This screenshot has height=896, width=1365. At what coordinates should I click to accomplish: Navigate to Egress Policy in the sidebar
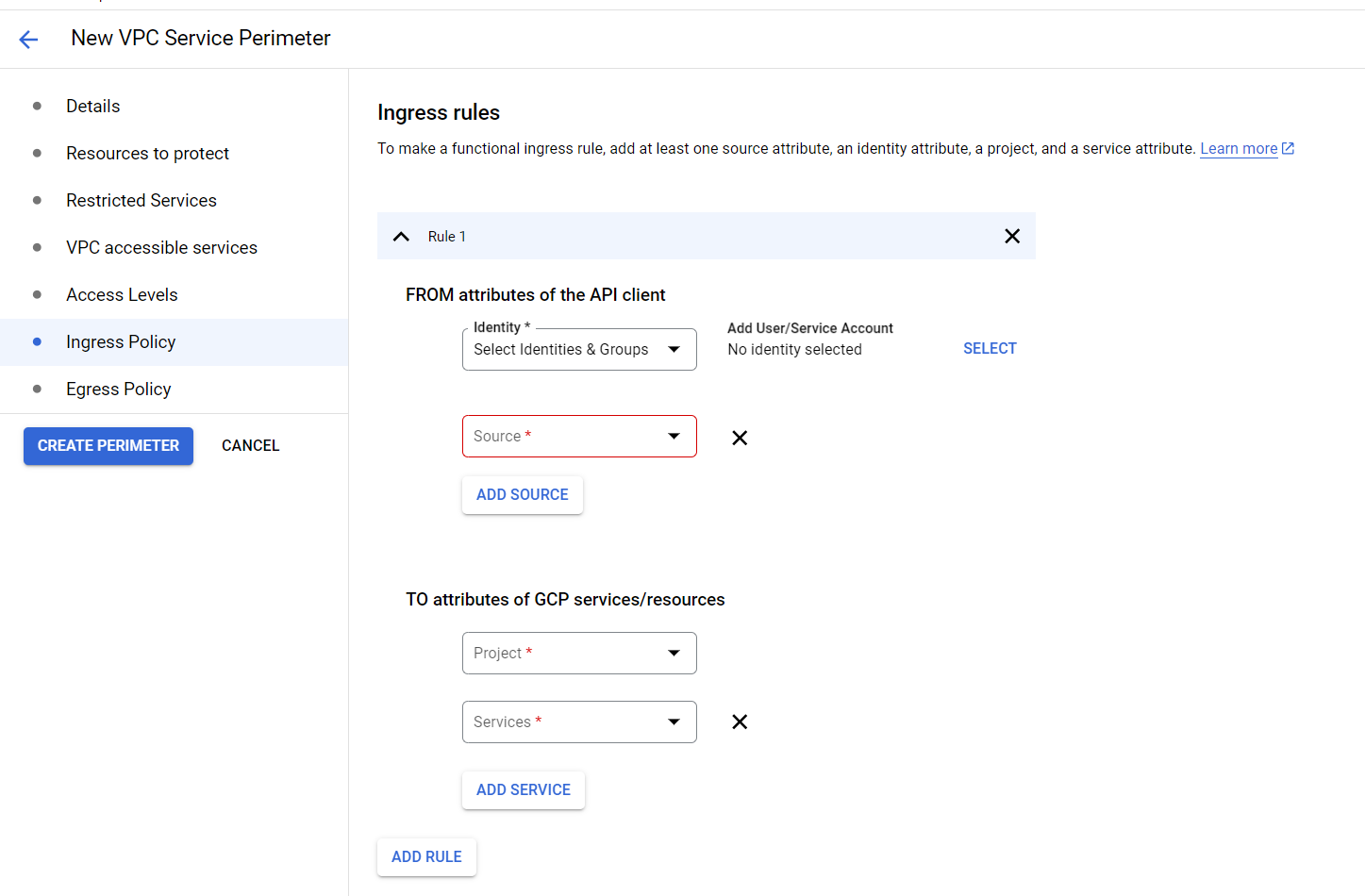pos(118,389)
